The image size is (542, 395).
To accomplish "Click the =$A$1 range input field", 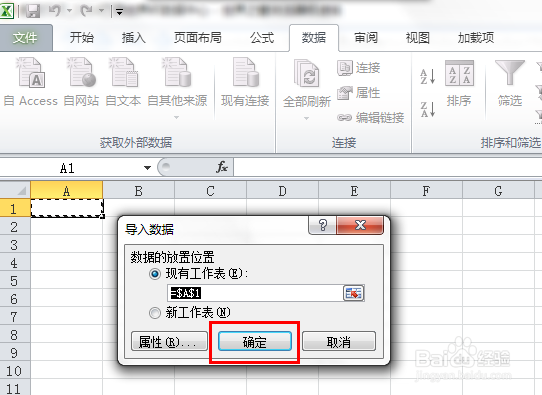I will coord(255,293).
